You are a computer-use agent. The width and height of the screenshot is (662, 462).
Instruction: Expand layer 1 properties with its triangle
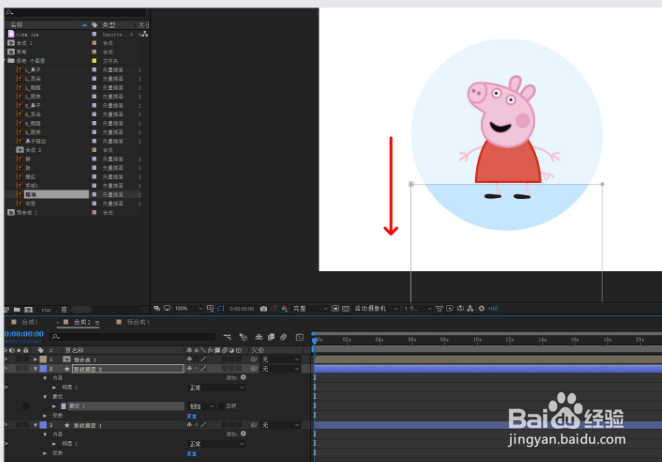(35, 359)
